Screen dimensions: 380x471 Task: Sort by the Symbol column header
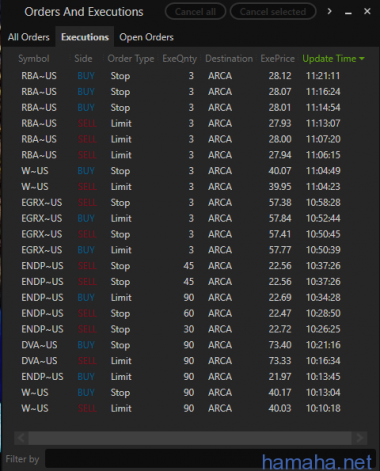(x=34, y=59)
